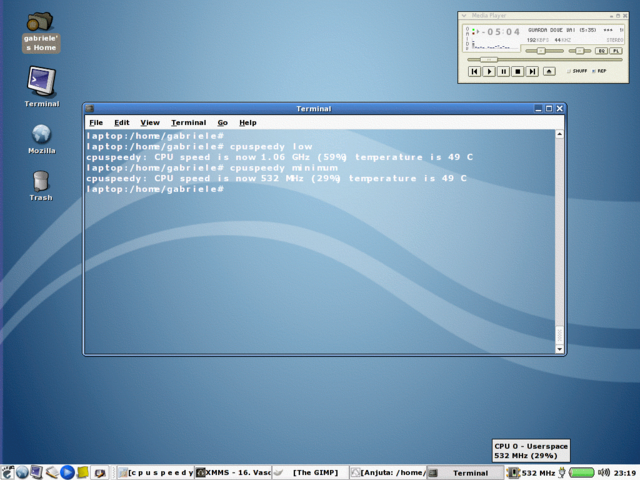The height and width of the screenshot is (480, 640).
Task: Click the open book panel launcher
Action: point(52,472)
